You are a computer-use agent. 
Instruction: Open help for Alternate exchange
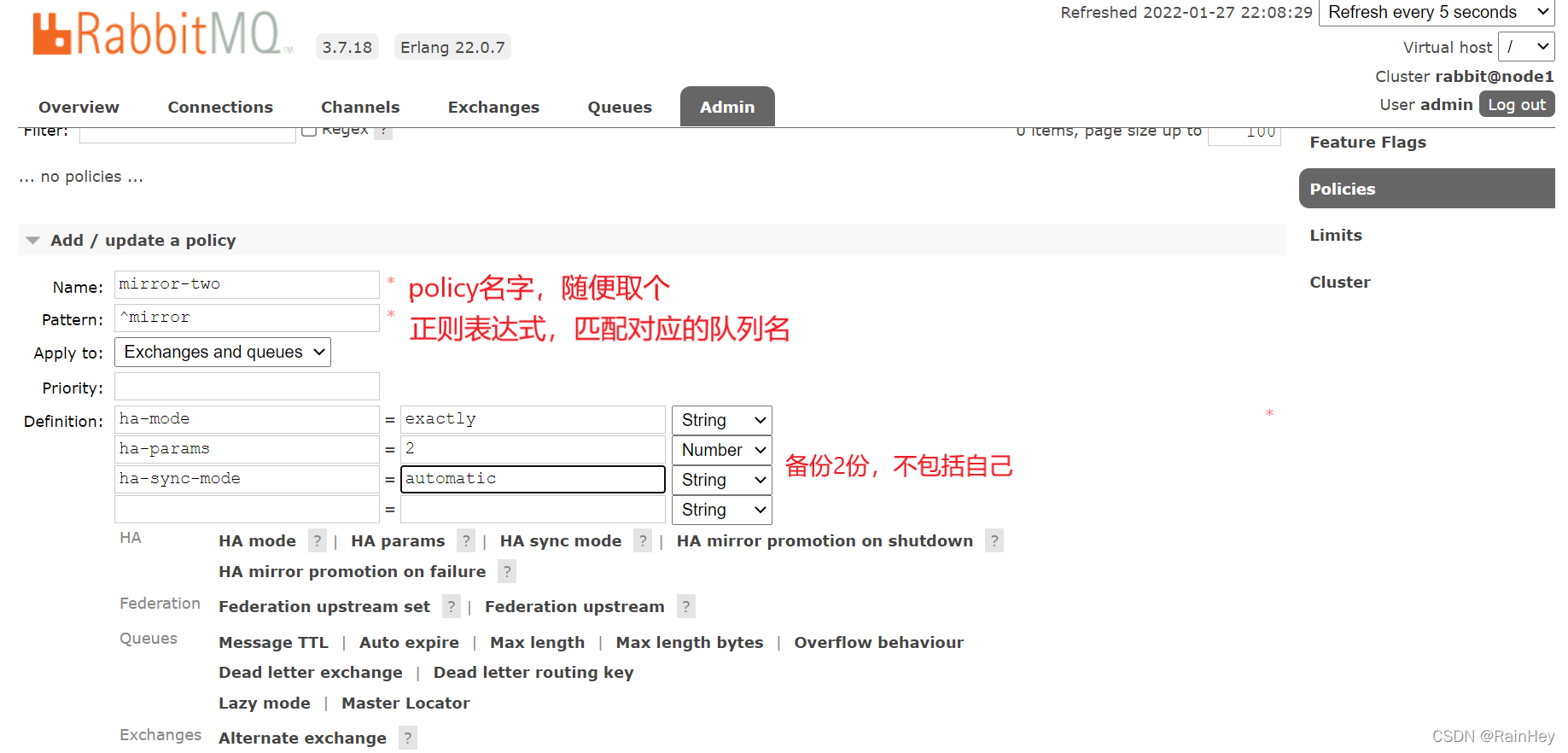coord(408,738)
